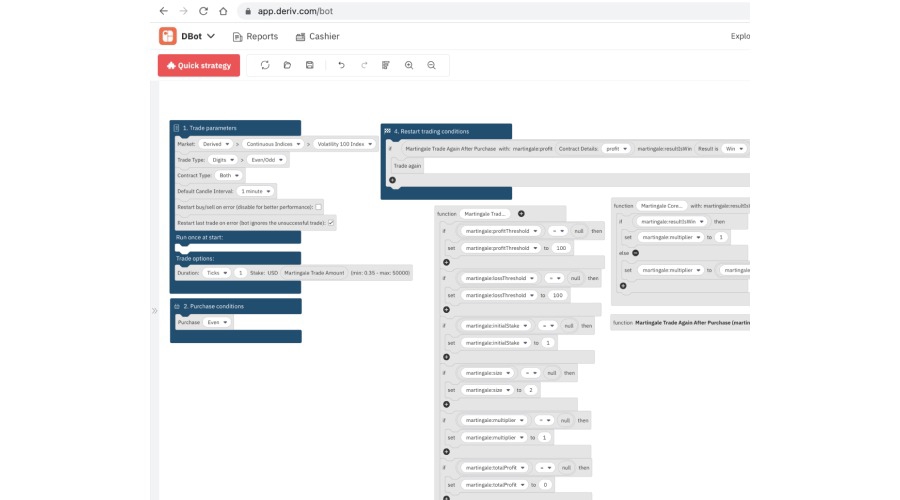Open operator dropdown in profitThreshold if block

click(x=557, y=231)
